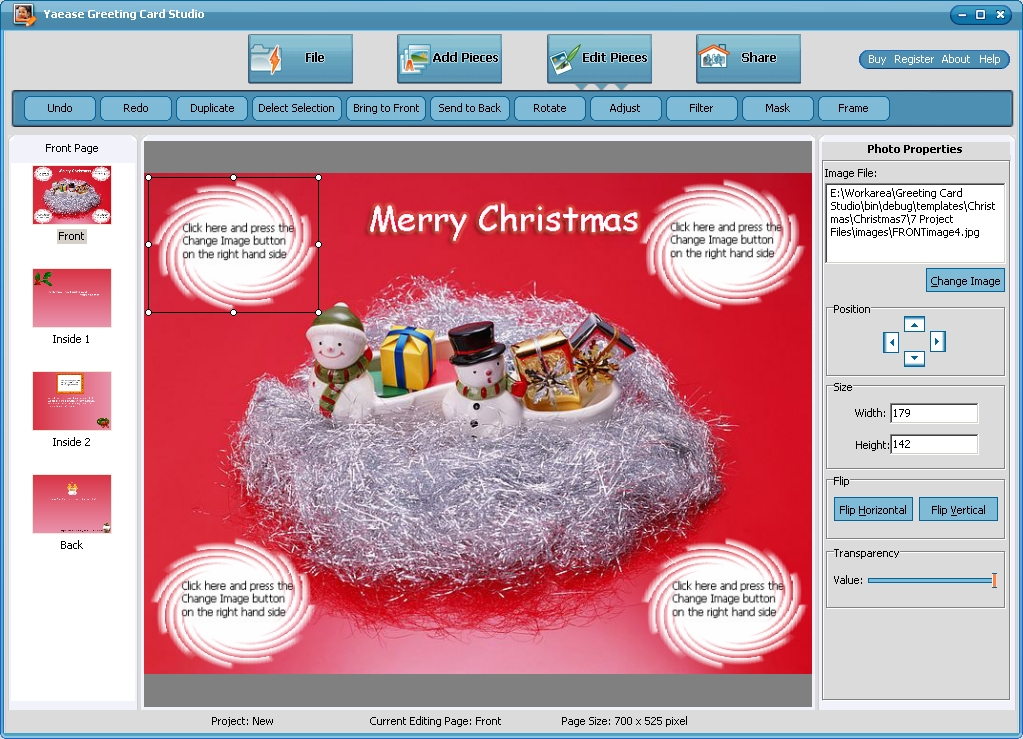Duplicate the selected piece

(212, 108)
